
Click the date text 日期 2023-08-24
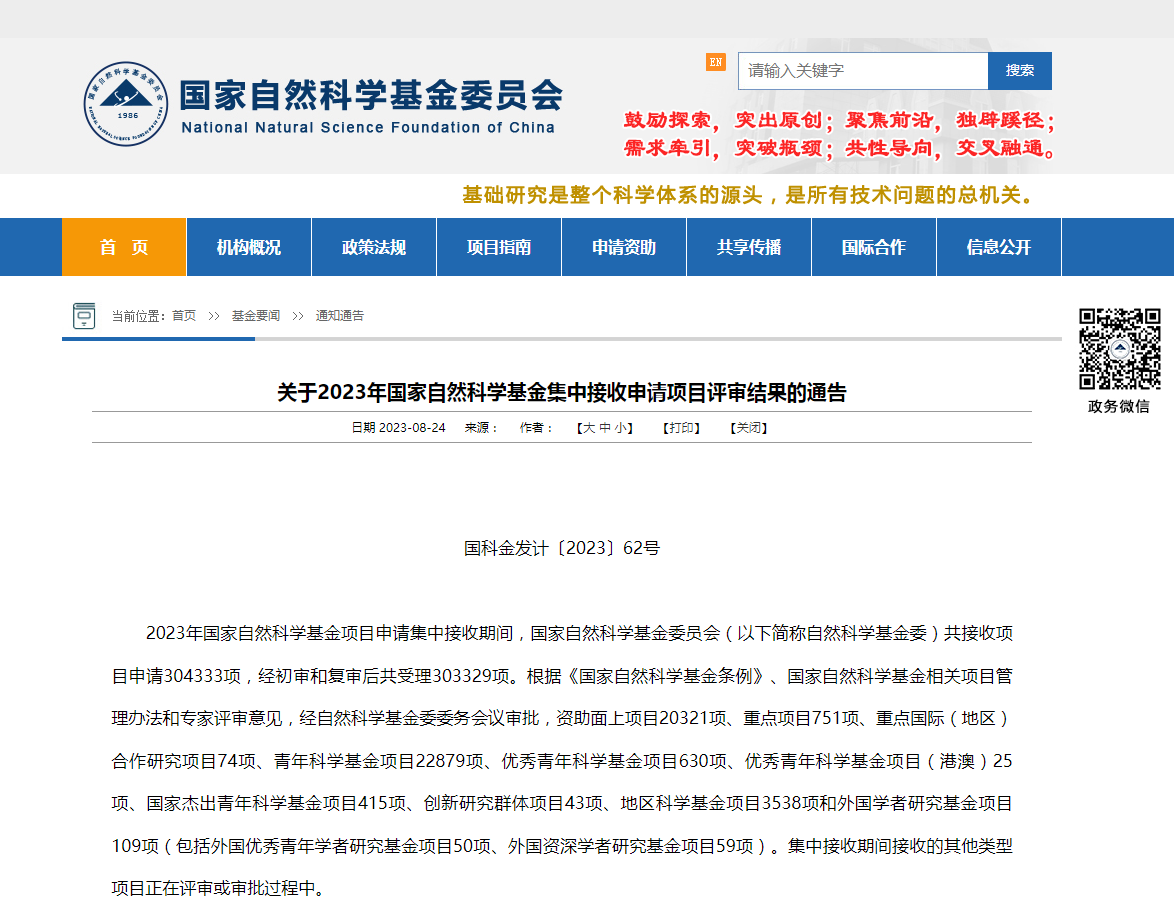click(398, 428)
